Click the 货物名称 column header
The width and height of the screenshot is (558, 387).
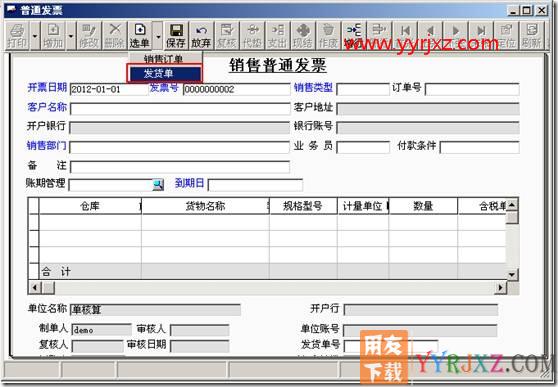point(205,206)
